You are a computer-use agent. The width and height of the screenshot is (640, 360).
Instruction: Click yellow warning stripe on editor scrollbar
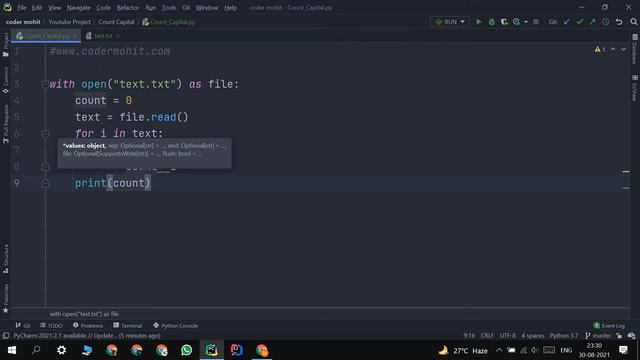(x=626, y=172)
